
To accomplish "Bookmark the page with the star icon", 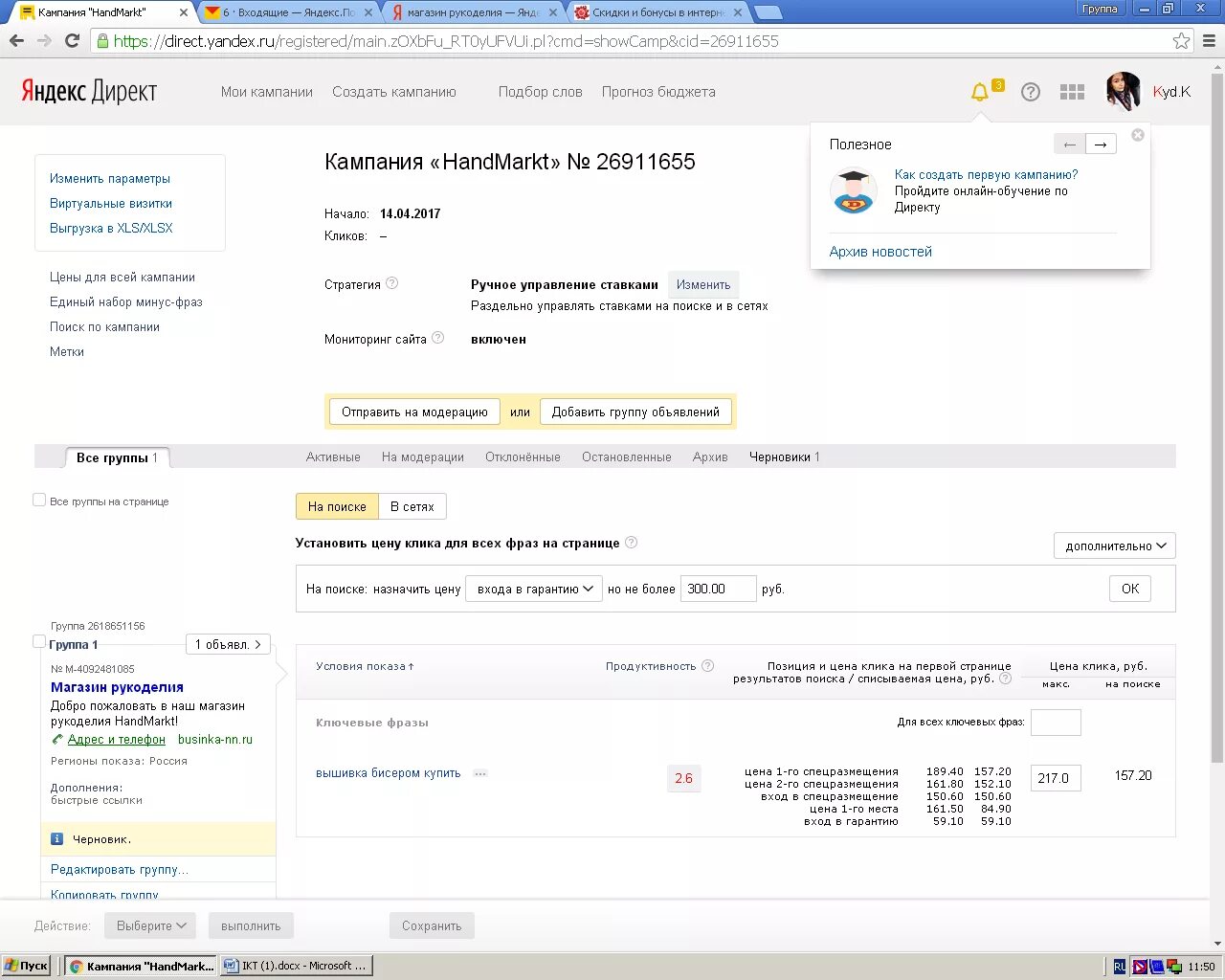I will (x=1182, y=41).
